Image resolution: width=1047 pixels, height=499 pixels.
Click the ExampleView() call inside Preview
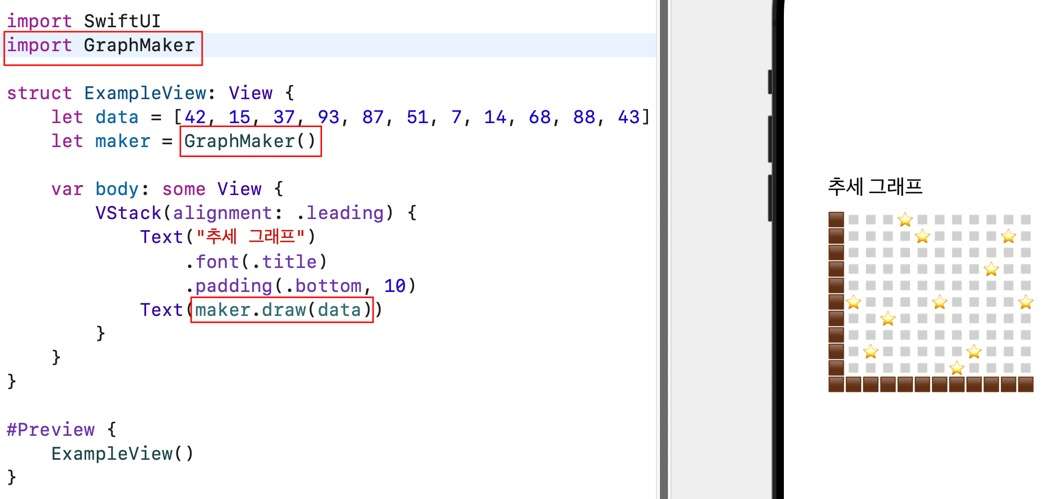pyautogui.click(x=122, y=453)
